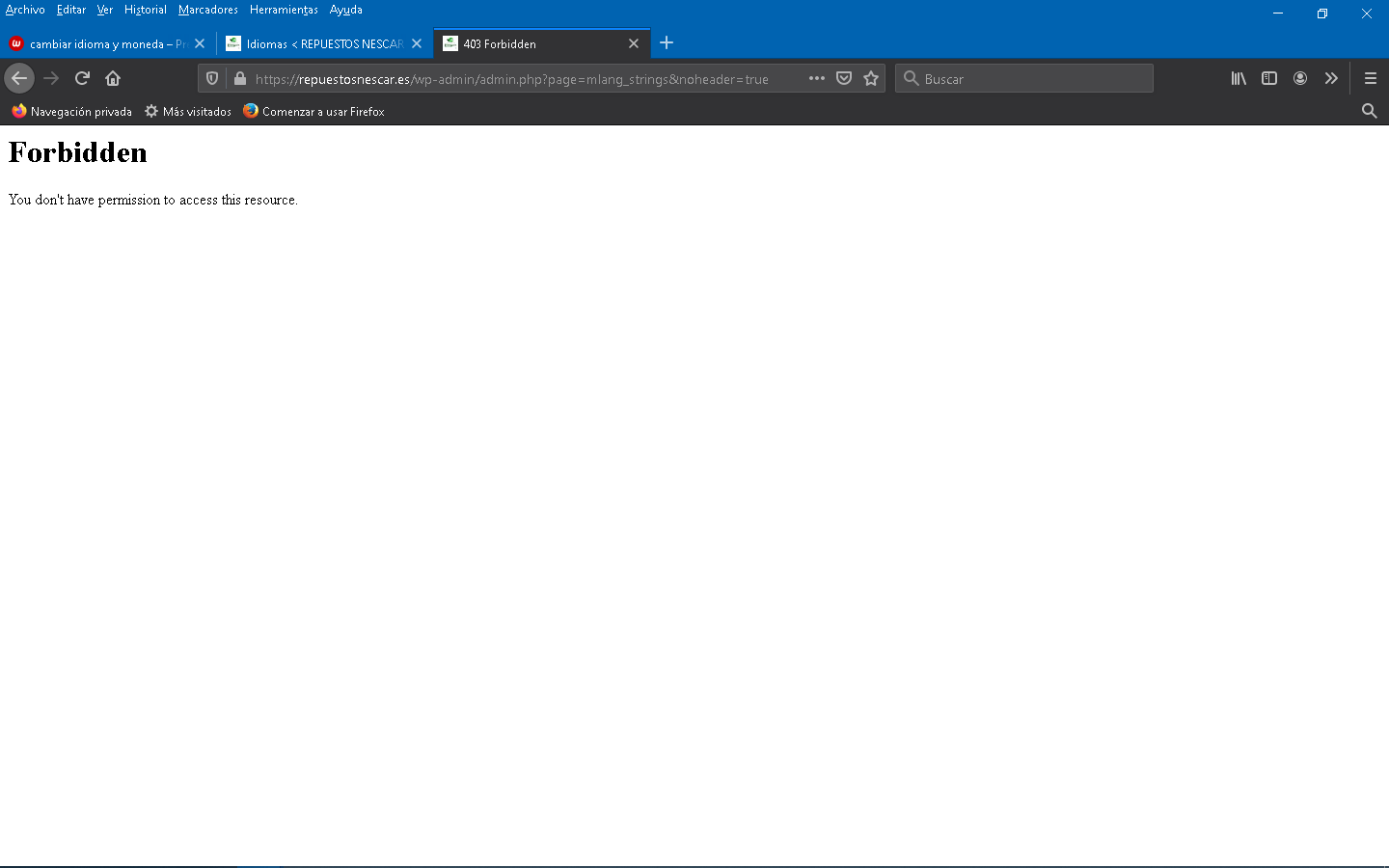Click the permission error message text

click(x=153, y=200)
